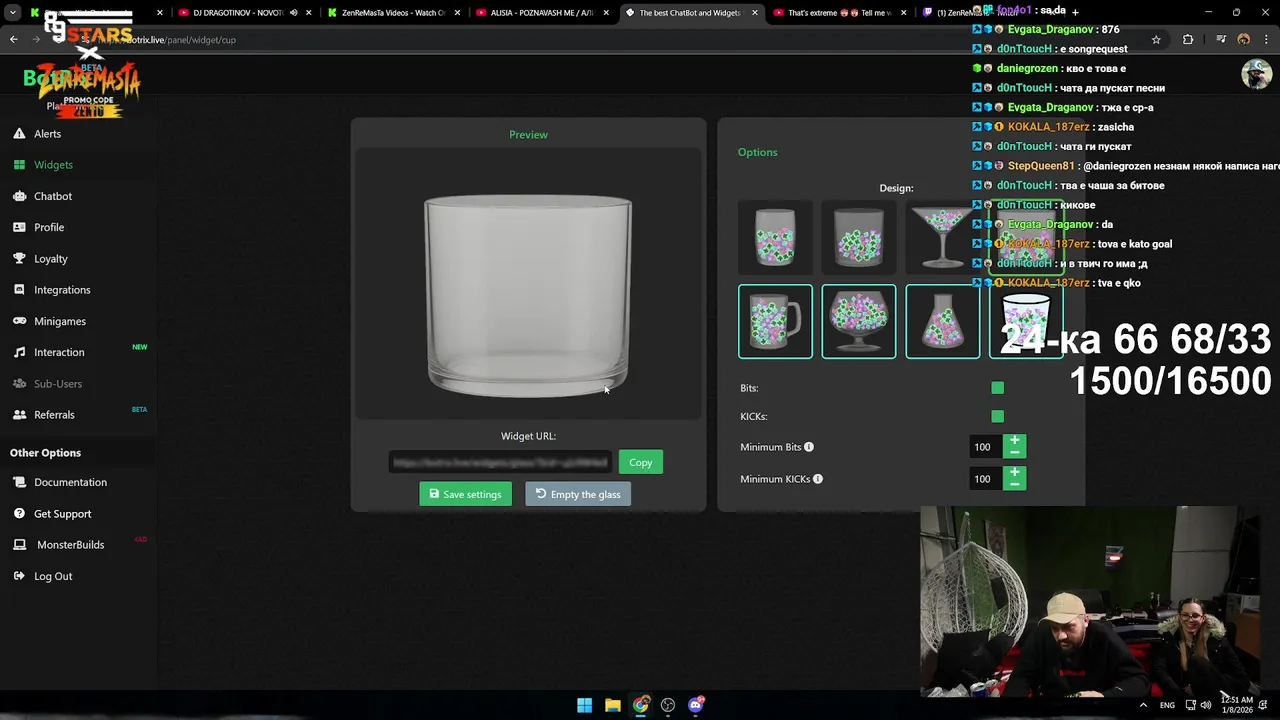Screen dimensions: 1280x720
Task: Click the bookmark star in address bar
Action: click(1156, 40)
